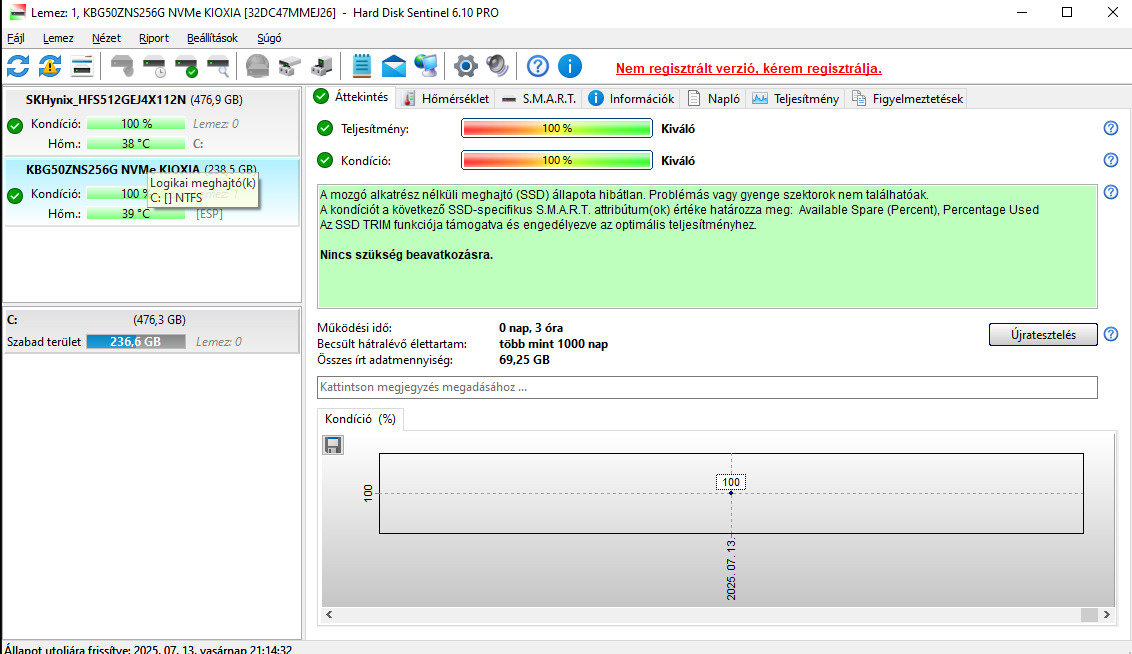Click 'több mint 1000 nap' lifetime value
Screen dimensions: 1132x654
(x=553, y=344)
